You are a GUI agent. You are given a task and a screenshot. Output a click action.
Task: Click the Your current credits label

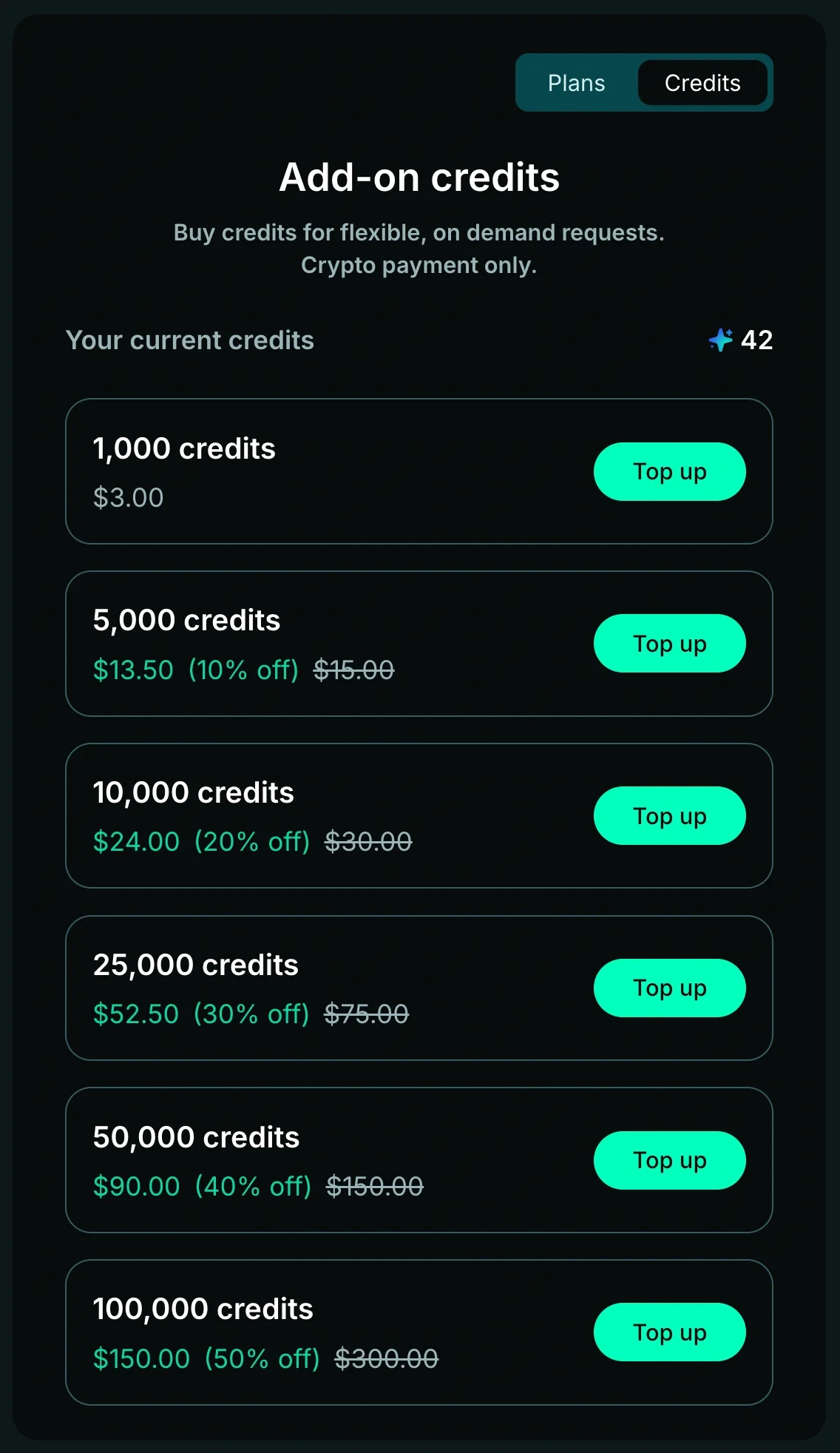pyautogui.click(x=190, y=340)
